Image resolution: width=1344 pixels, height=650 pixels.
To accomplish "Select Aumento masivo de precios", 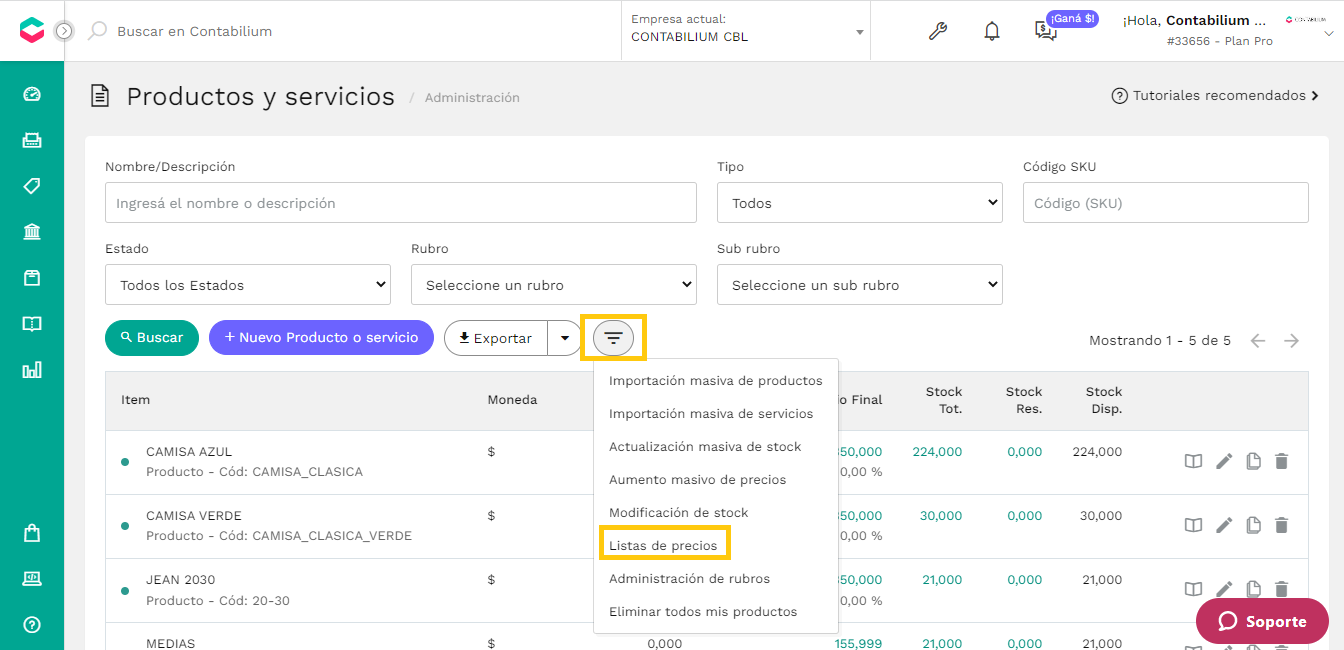I will click(716, 480).
